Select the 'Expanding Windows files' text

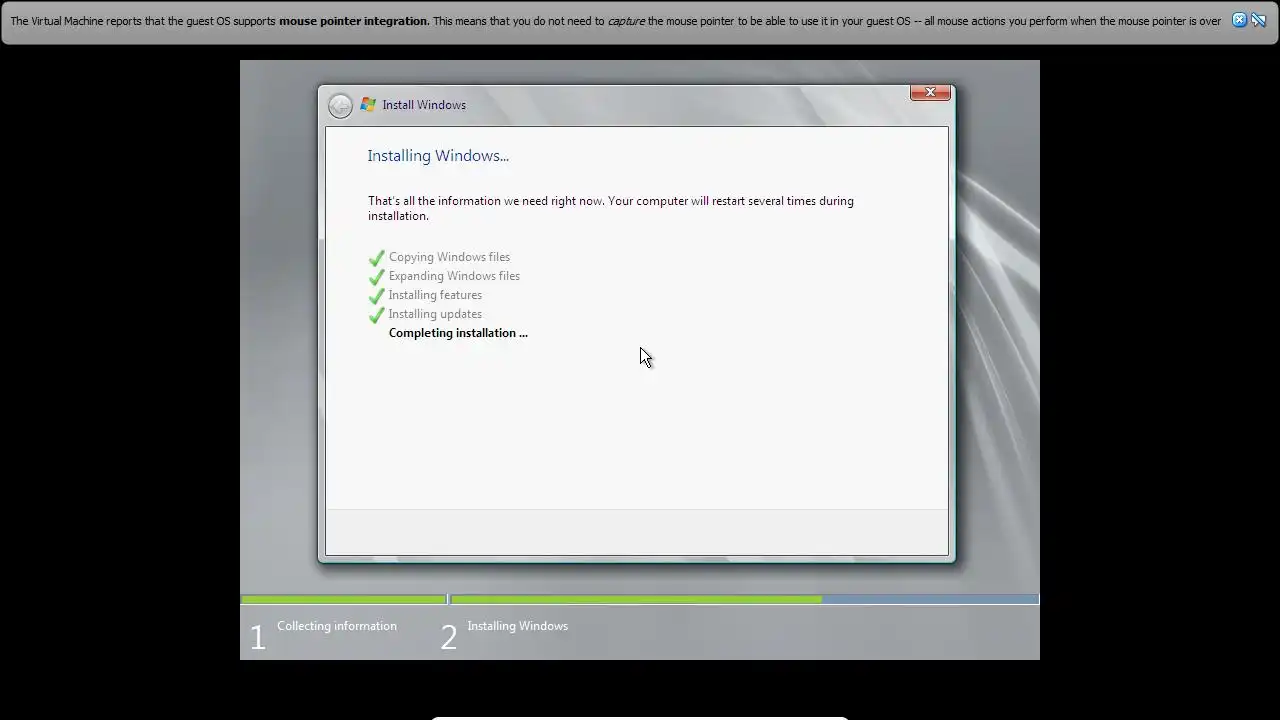[454, 276]
